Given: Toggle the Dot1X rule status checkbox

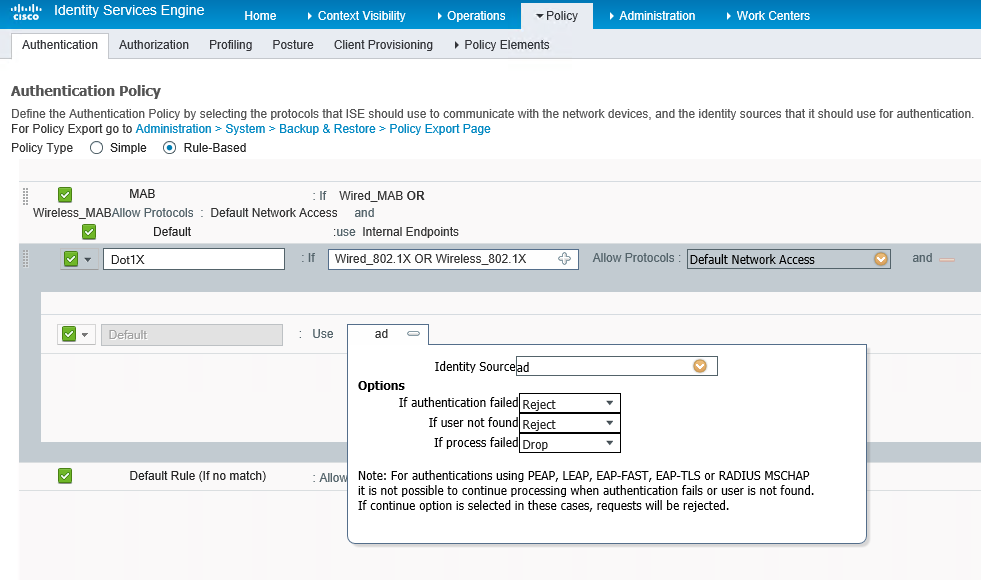Looking at the screenshot, I should (x=71, y=259).
